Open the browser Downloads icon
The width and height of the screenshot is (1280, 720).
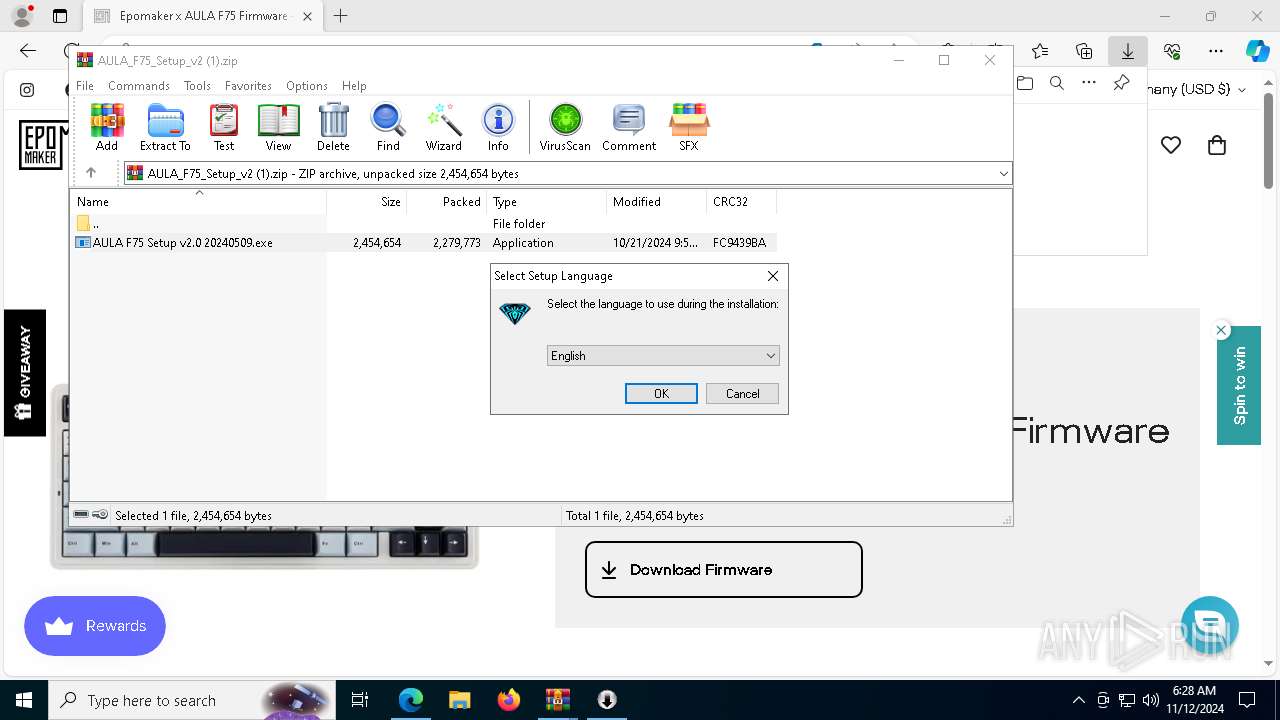click(1128, 51)
